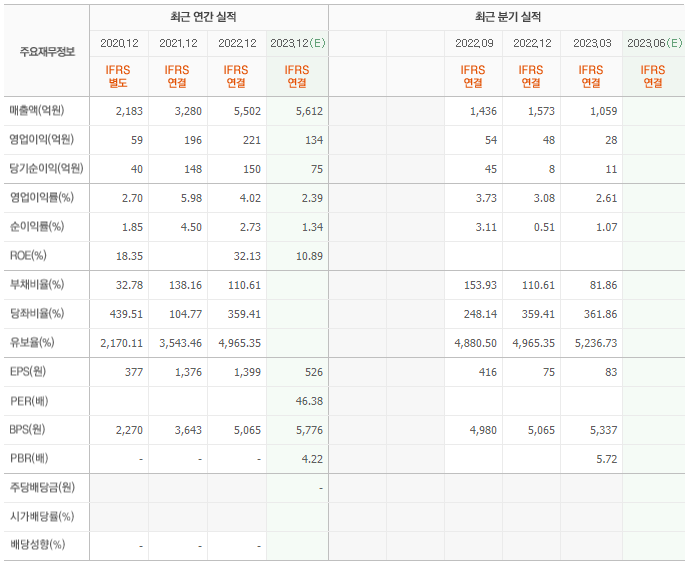Click the EPS(원) row label
689x563 pixels.
[28, 371]
